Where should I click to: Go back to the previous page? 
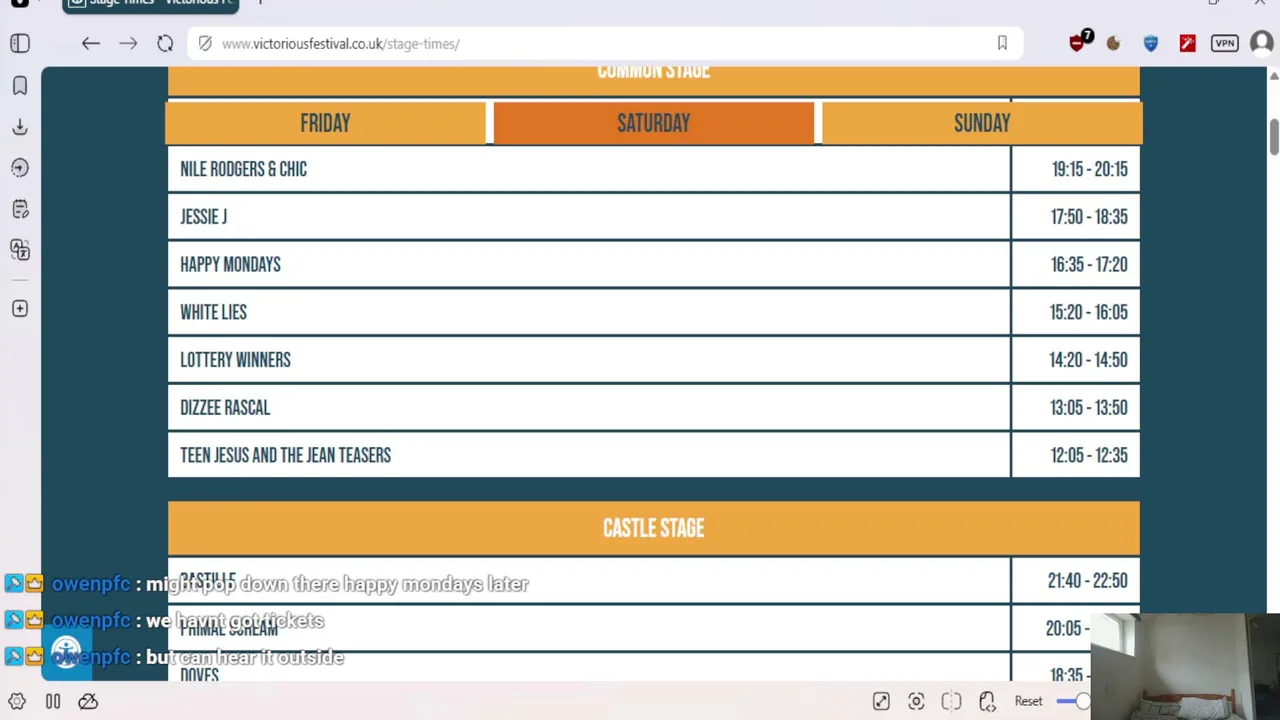(91, 43)
